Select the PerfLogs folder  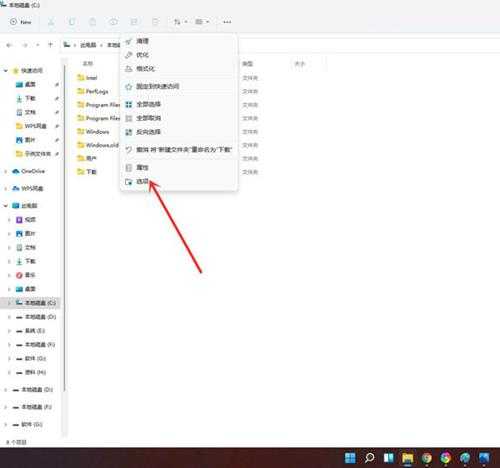[x=93, y=91]
